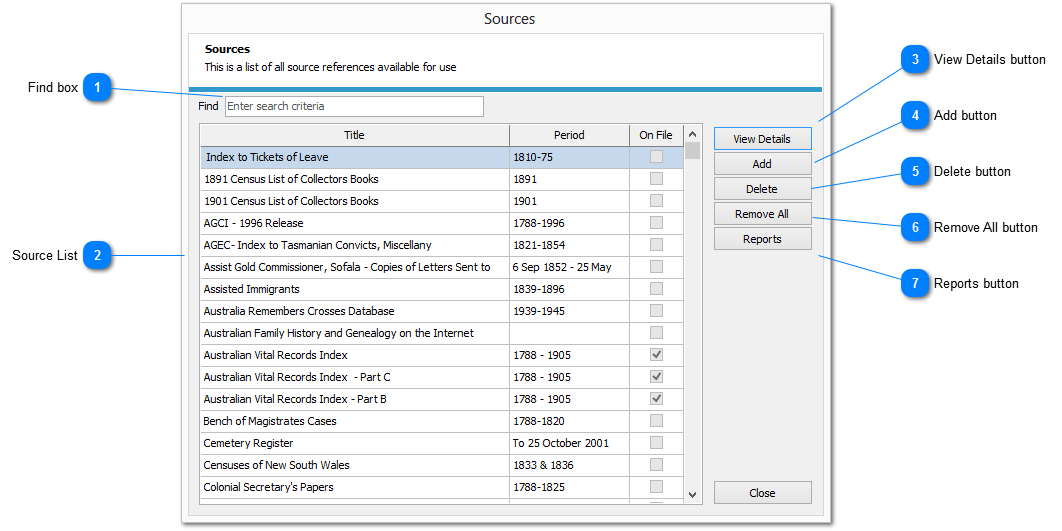
Task: Uncheck On File for Australian Vital Records Index
Action: 656,355
